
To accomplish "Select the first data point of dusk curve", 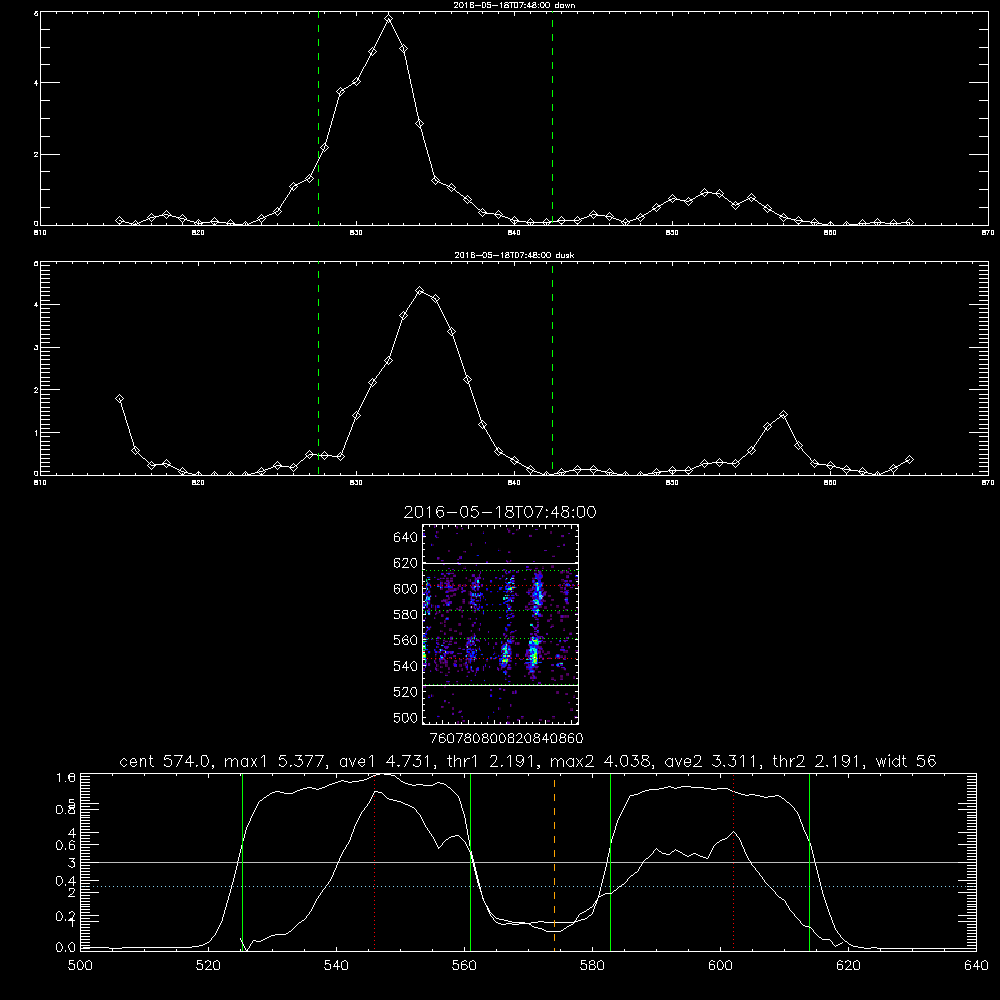I will click(119, 399).
